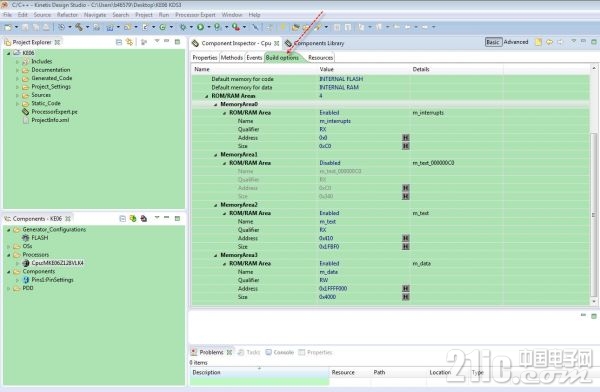600x392 pixels.
Task: Click the Components Library tab icon
Action: [288, 43]
